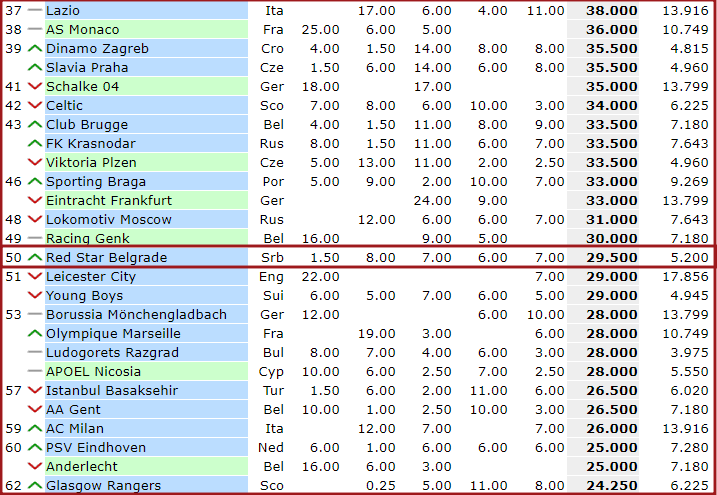The image size is (717, 495).
Task: Click the 17.856 country value for Leicester City
Action: 685,277
